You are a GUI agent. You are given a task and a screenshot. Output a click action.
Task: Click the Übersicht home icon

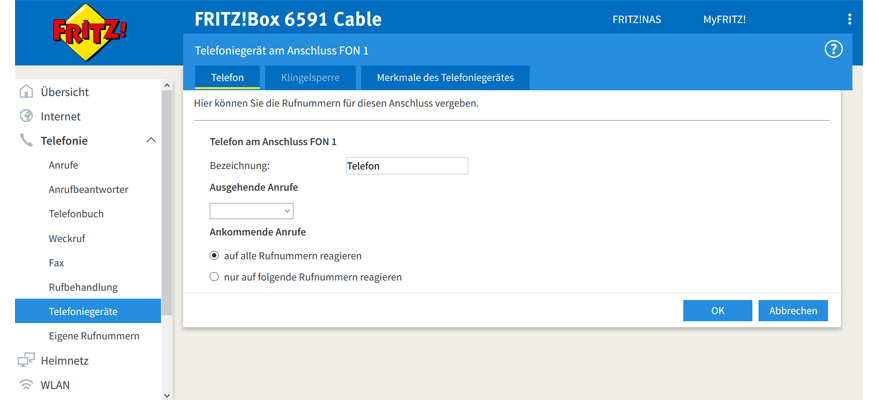pyautogui.click(x=27, y=92)
